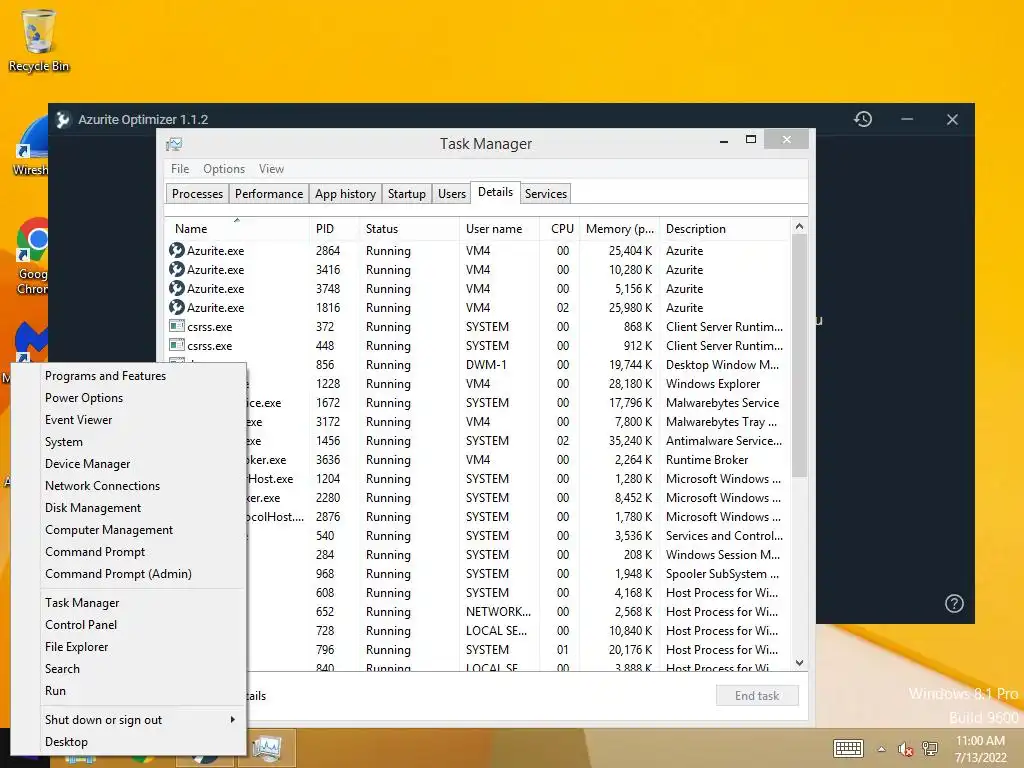Minimize the Azurite Optimizer window
The image size is (1024, 768).
907,119
